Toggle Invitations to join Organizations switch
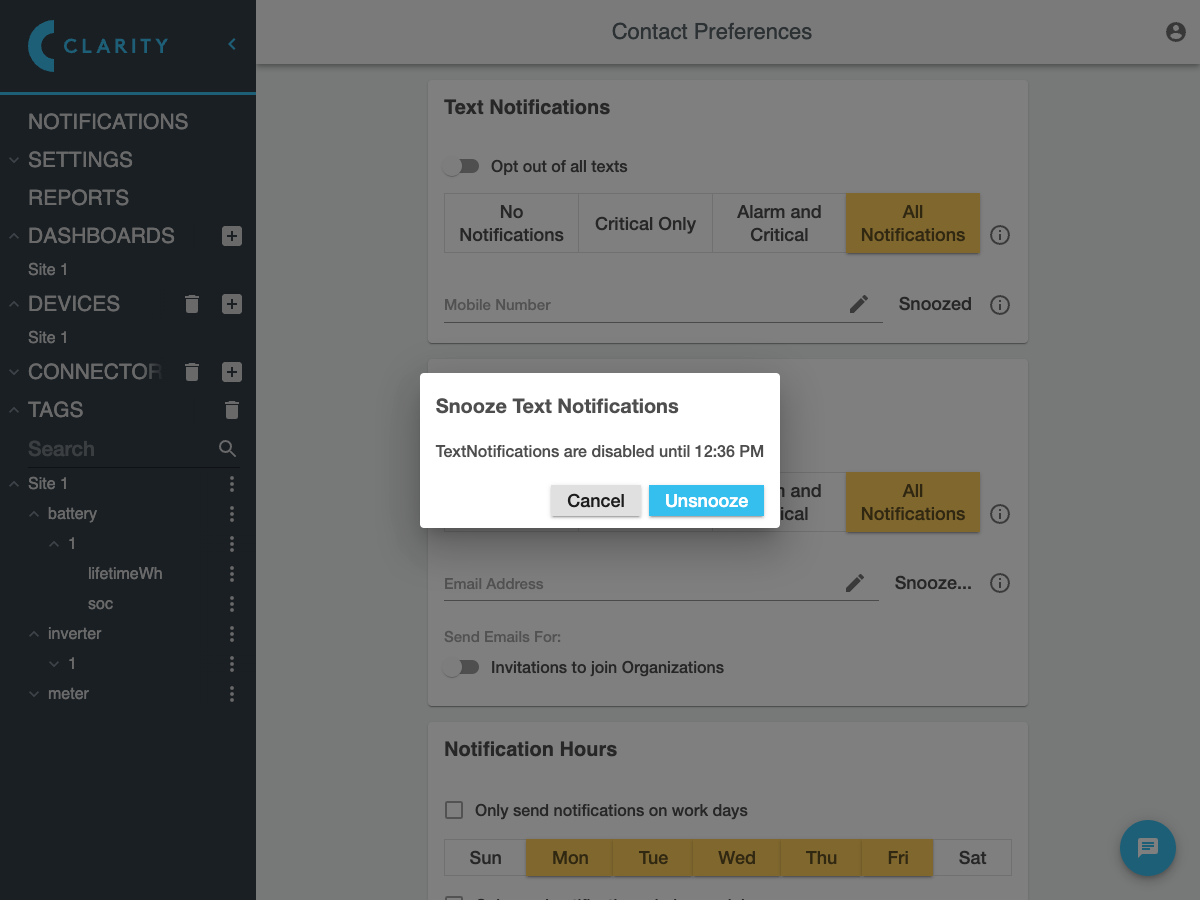1200x900 pixels. click(x=461, y=668)
